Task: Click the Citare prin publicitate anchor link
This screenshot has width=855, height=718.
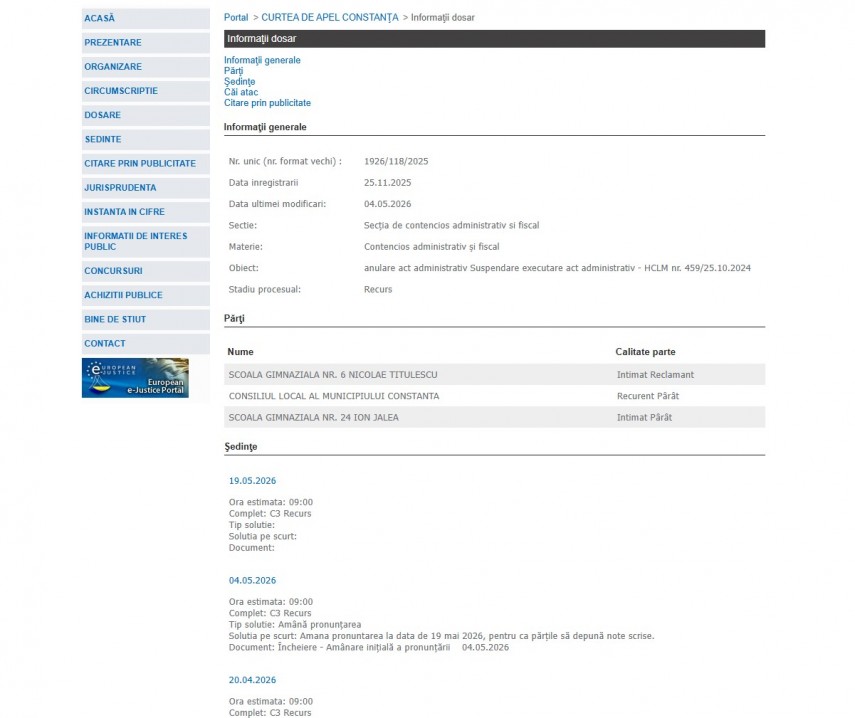Action: click(x=267, y=102)
